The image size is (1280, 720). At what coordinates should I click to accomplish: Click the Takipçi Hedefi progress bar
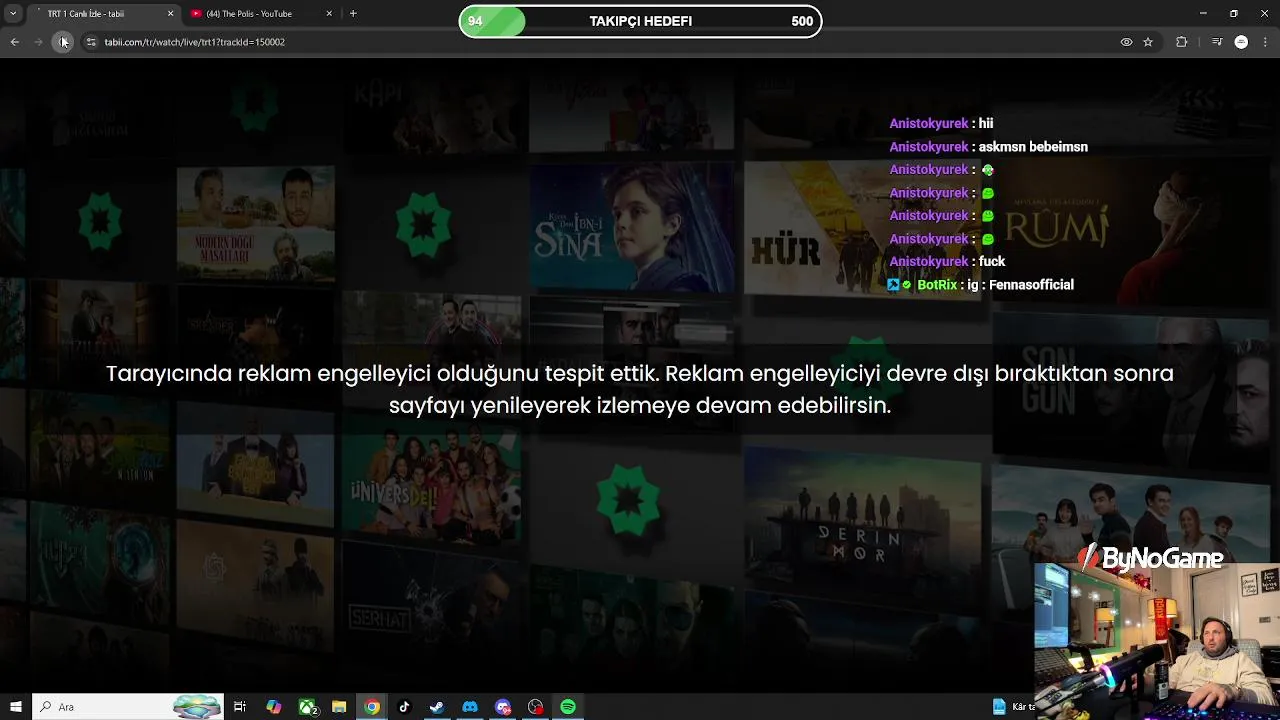[640, 21]
